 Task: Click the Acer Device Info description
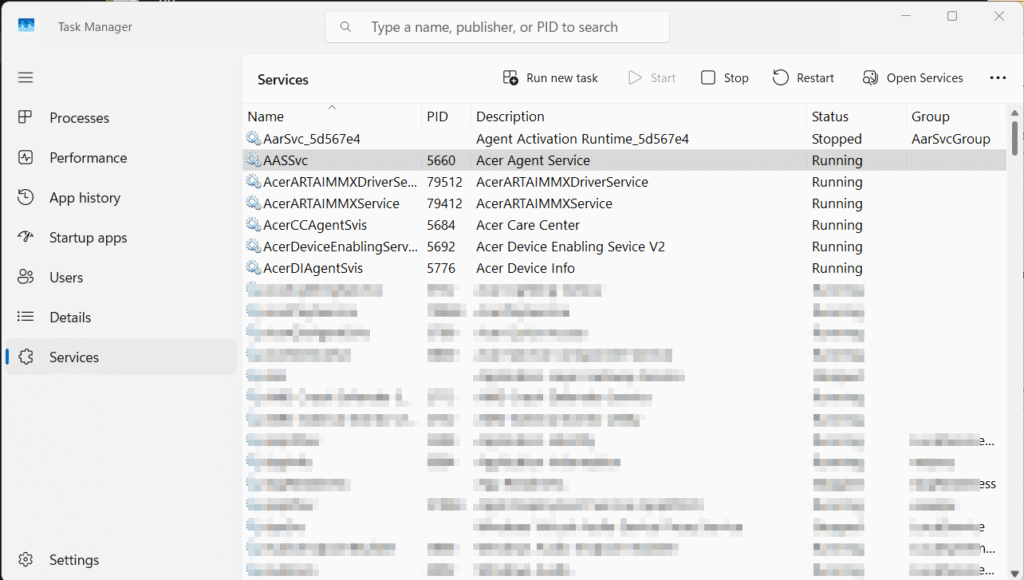pos(525,268)
